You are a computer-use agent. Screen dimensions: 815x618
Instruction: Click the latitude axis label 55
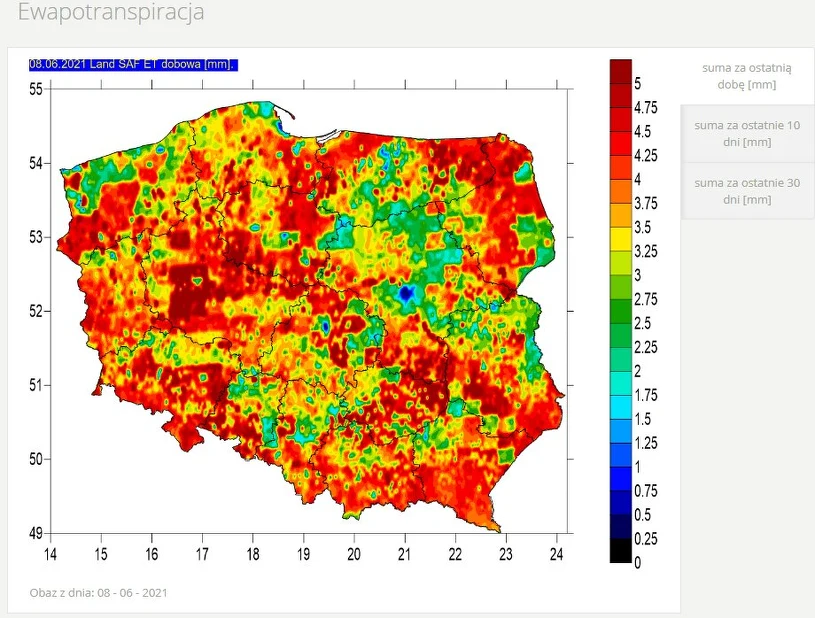pyautogui.click(x=35, y=89)
